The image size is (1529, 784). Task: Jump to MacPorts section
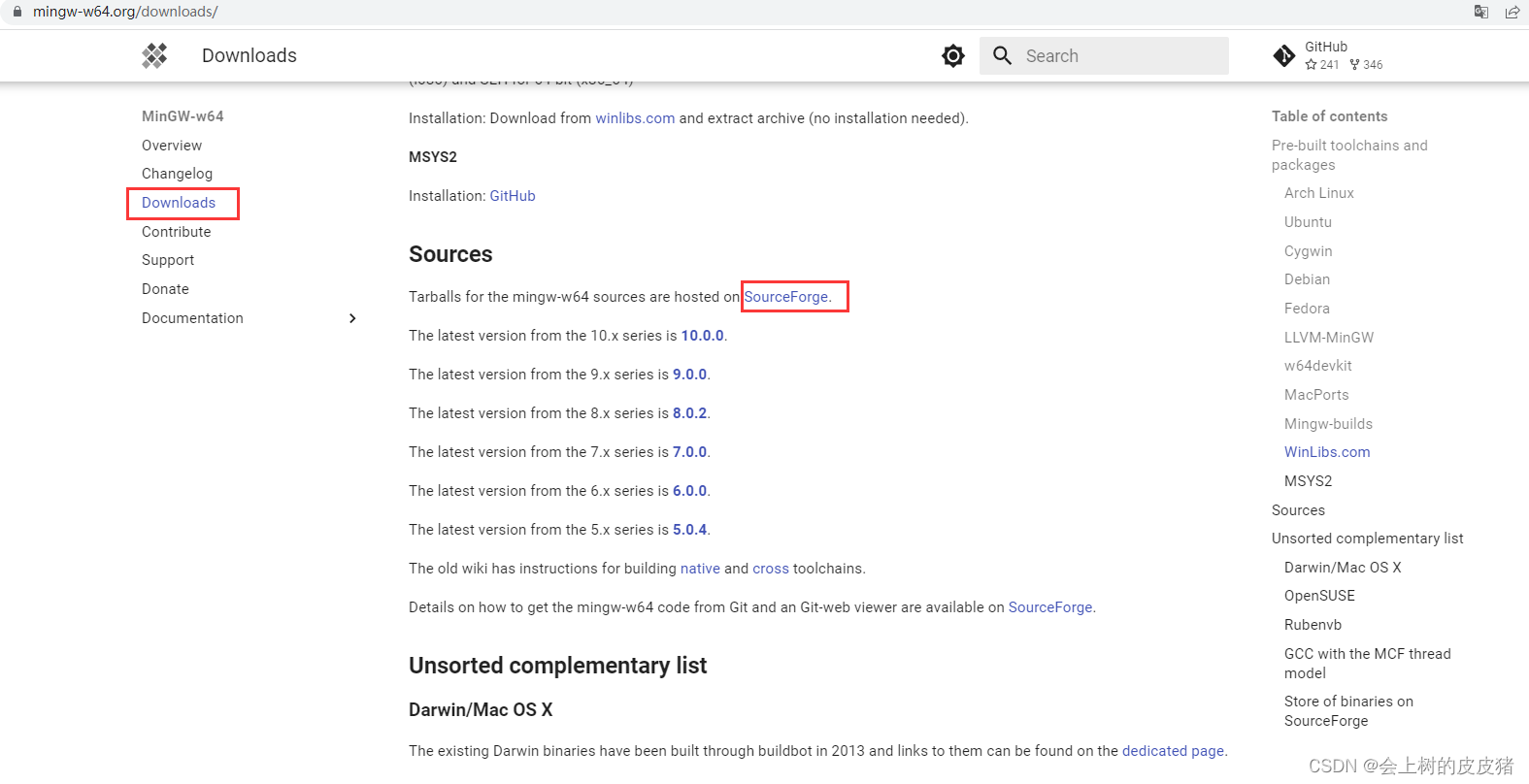click(x=1316, y=395)
